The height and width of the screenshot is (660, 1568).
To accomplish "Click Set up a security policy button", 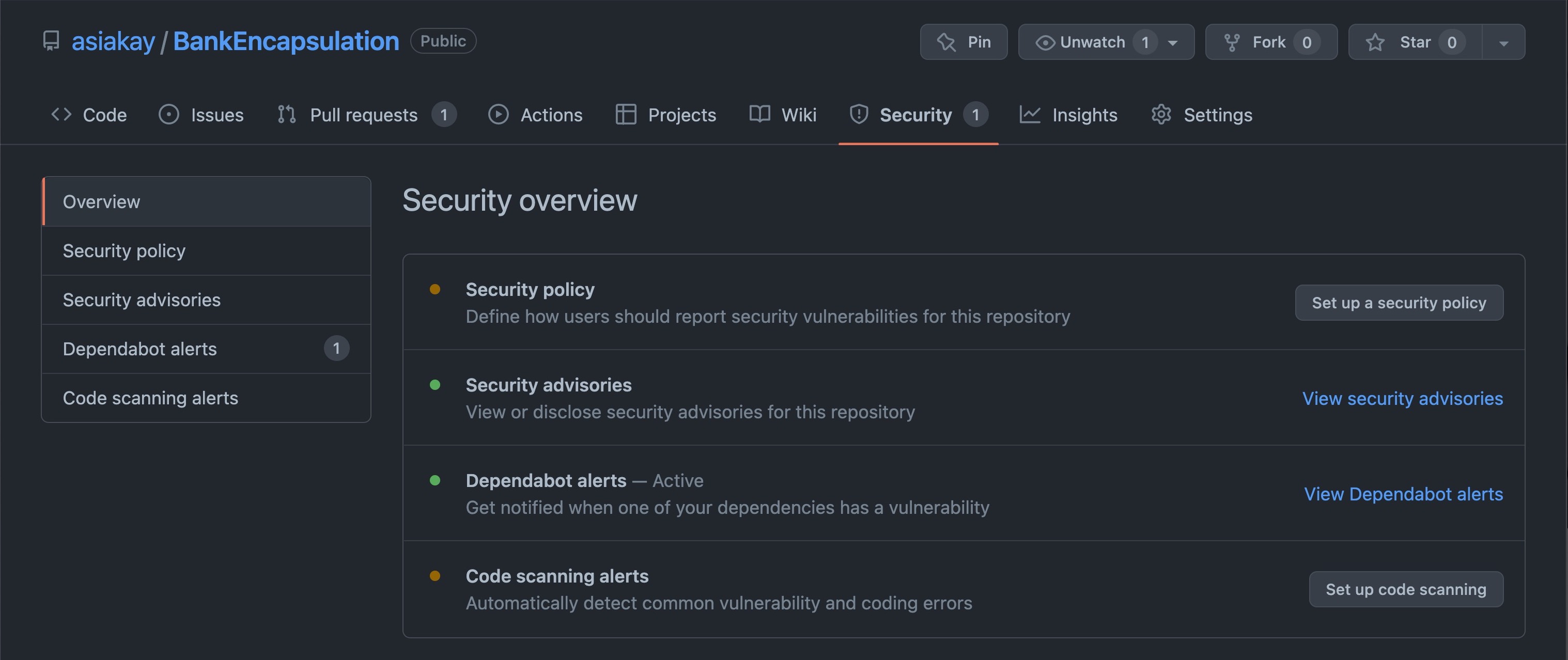I will click(x=1399, y=302).
